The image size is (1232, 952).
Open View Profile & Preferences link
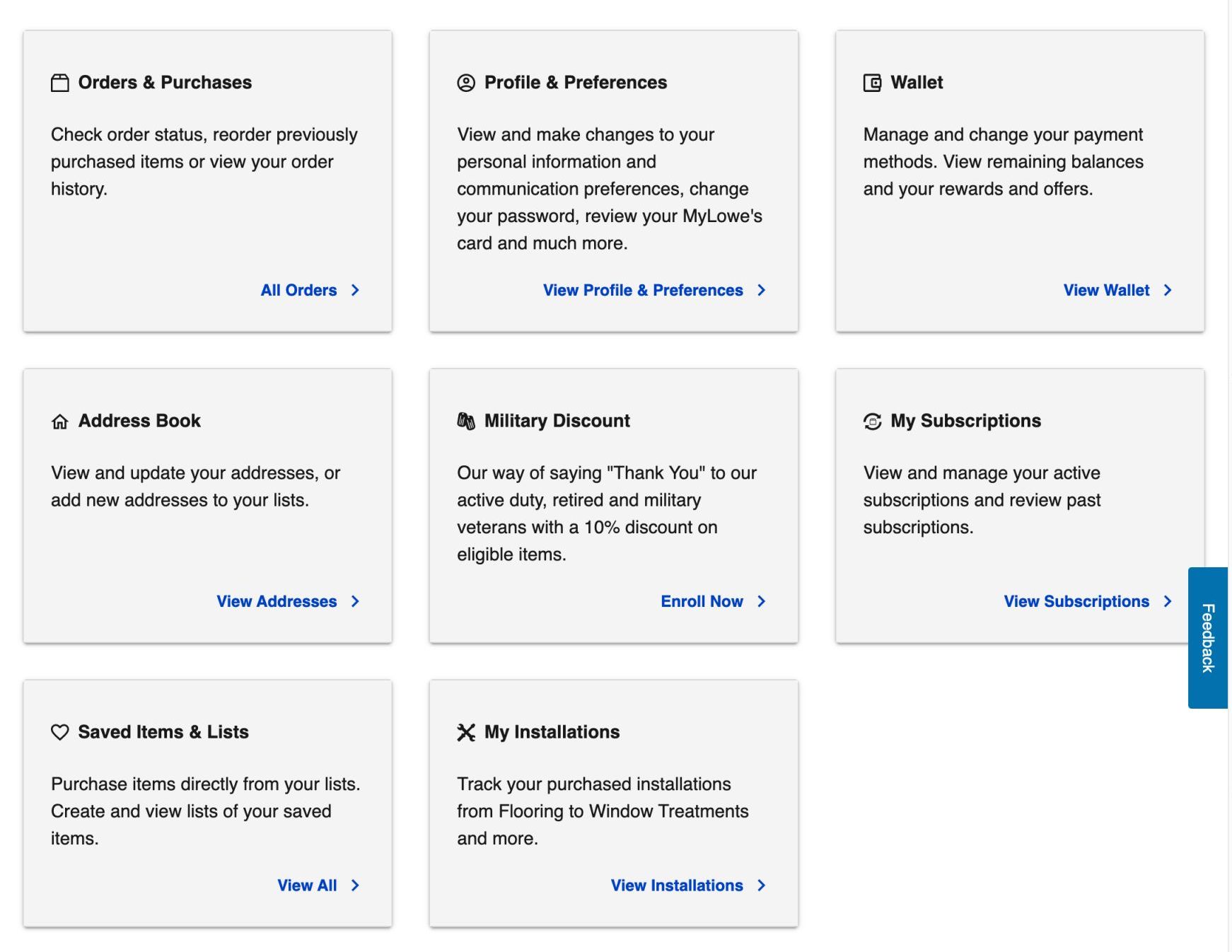click(642, 290)
